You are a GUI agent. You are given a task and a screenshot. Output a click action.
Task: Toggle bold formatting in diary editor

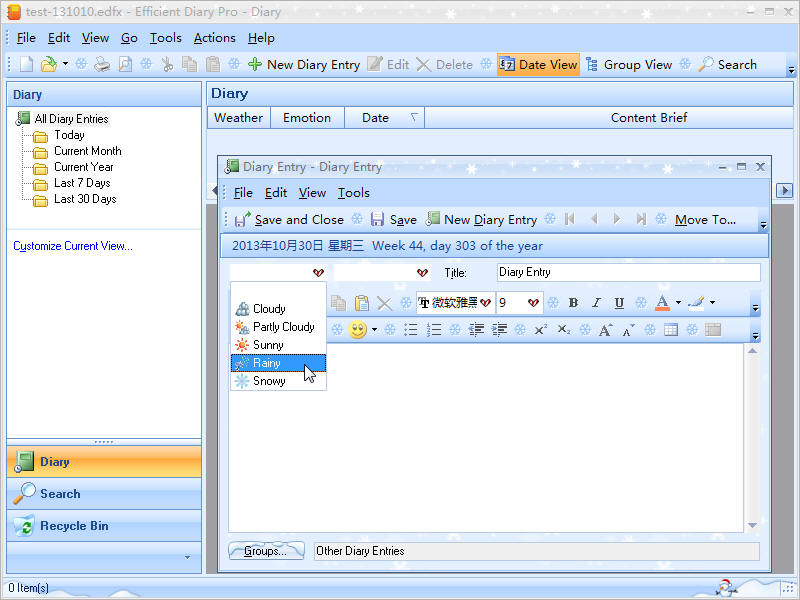point(573,303)
